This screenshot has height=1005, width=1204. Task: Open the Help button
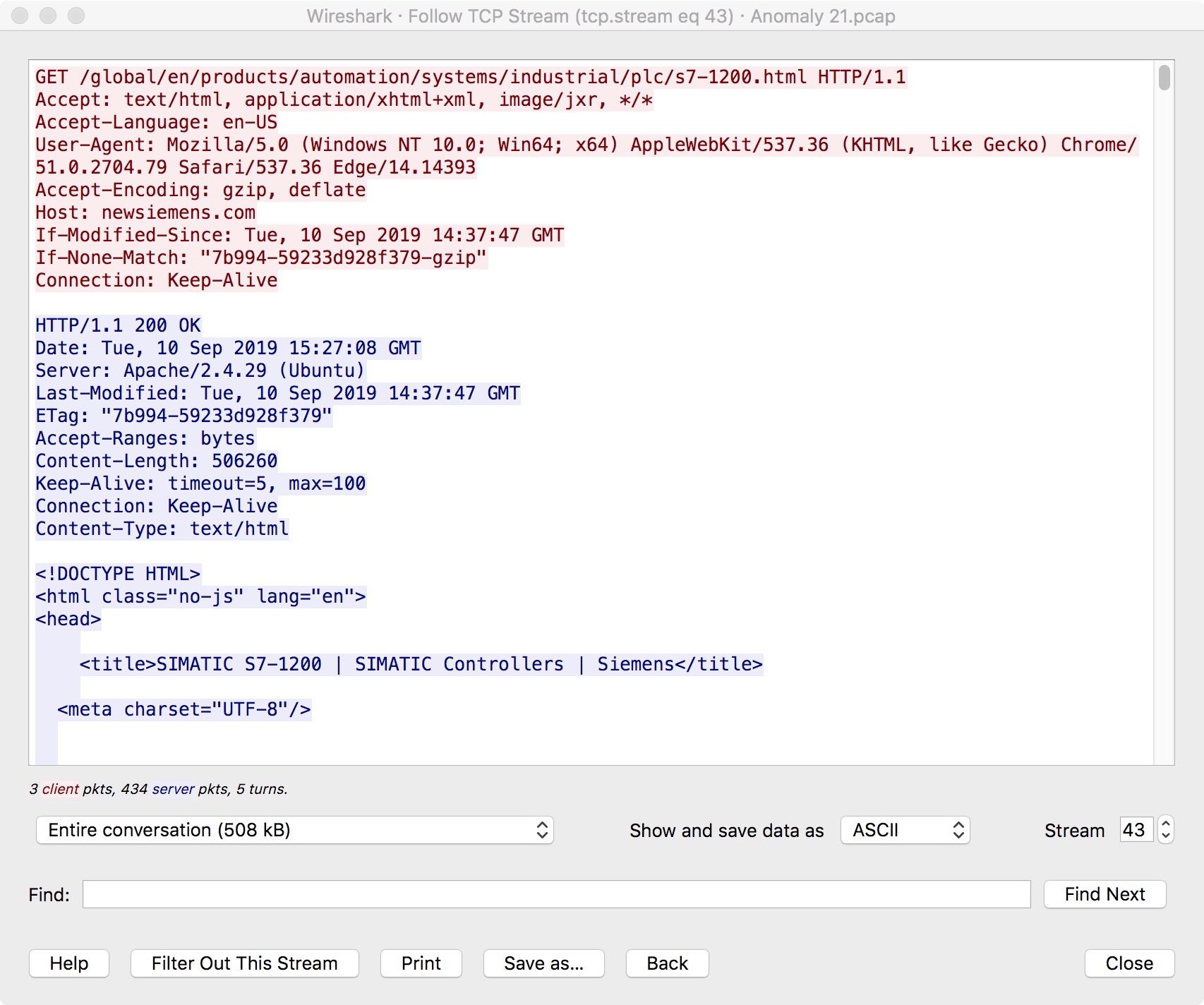(69, 963)
